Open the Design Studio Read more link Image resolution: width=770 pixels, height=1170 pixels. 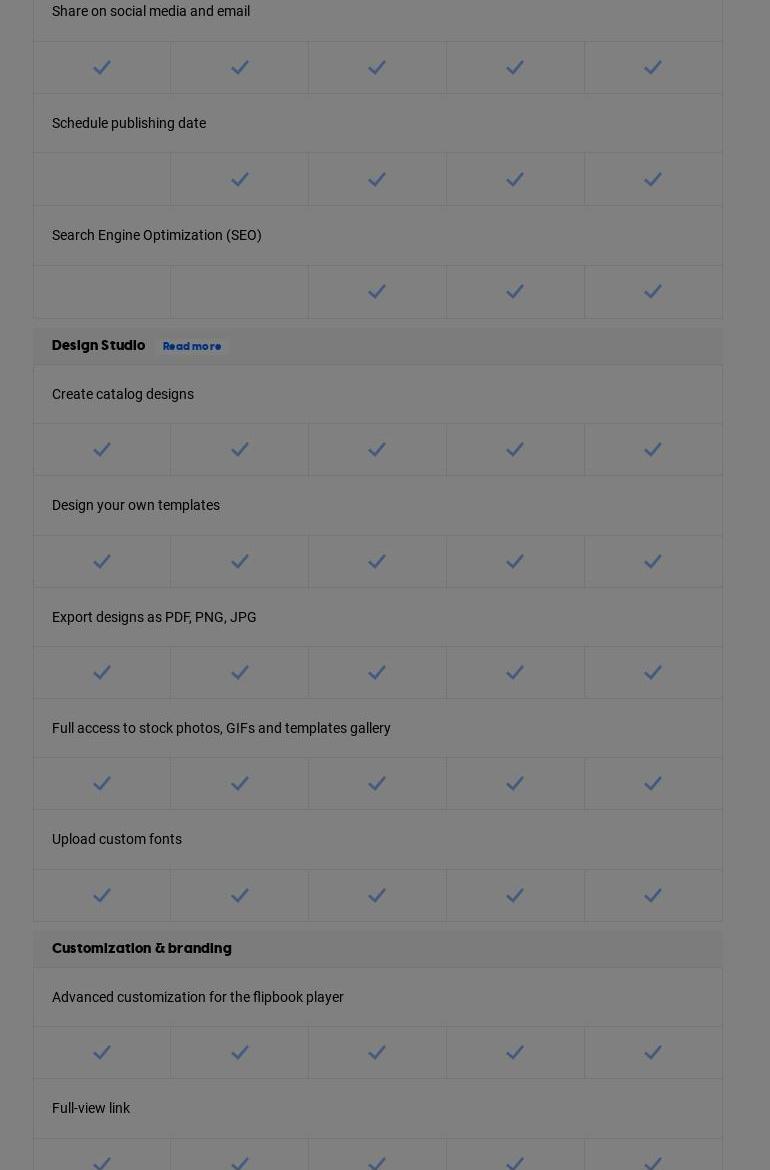[192, 347]
